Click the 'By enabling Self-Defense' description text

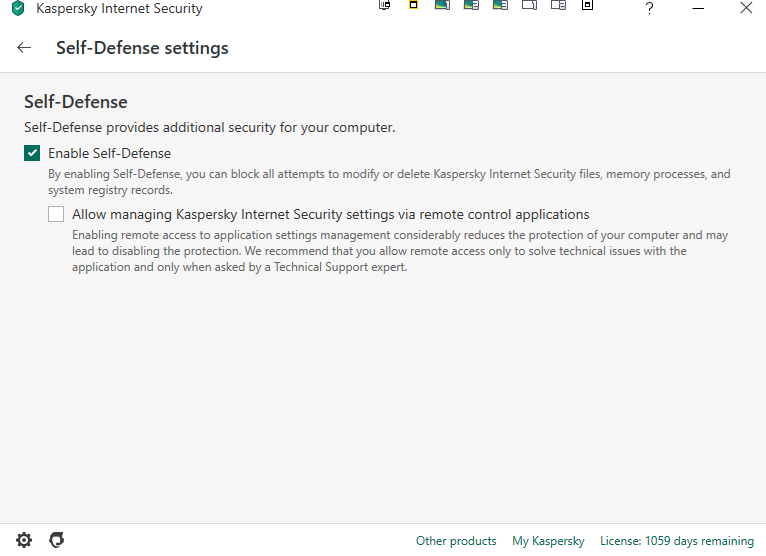coord(389,182)
